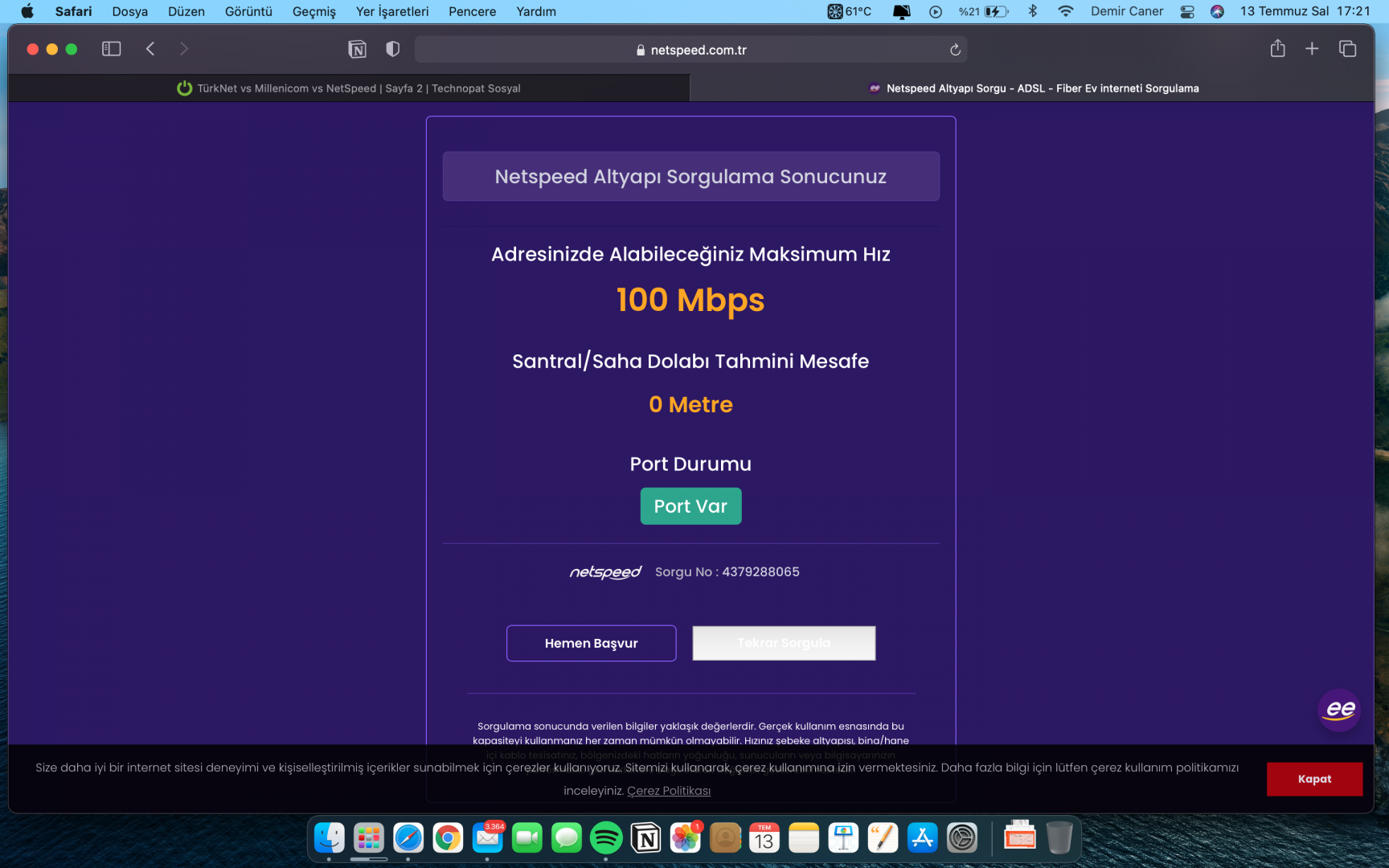The width and height of the screenshot is (1389, 868).
Task: Open the Share menu in Safari
Action: 1278,49
